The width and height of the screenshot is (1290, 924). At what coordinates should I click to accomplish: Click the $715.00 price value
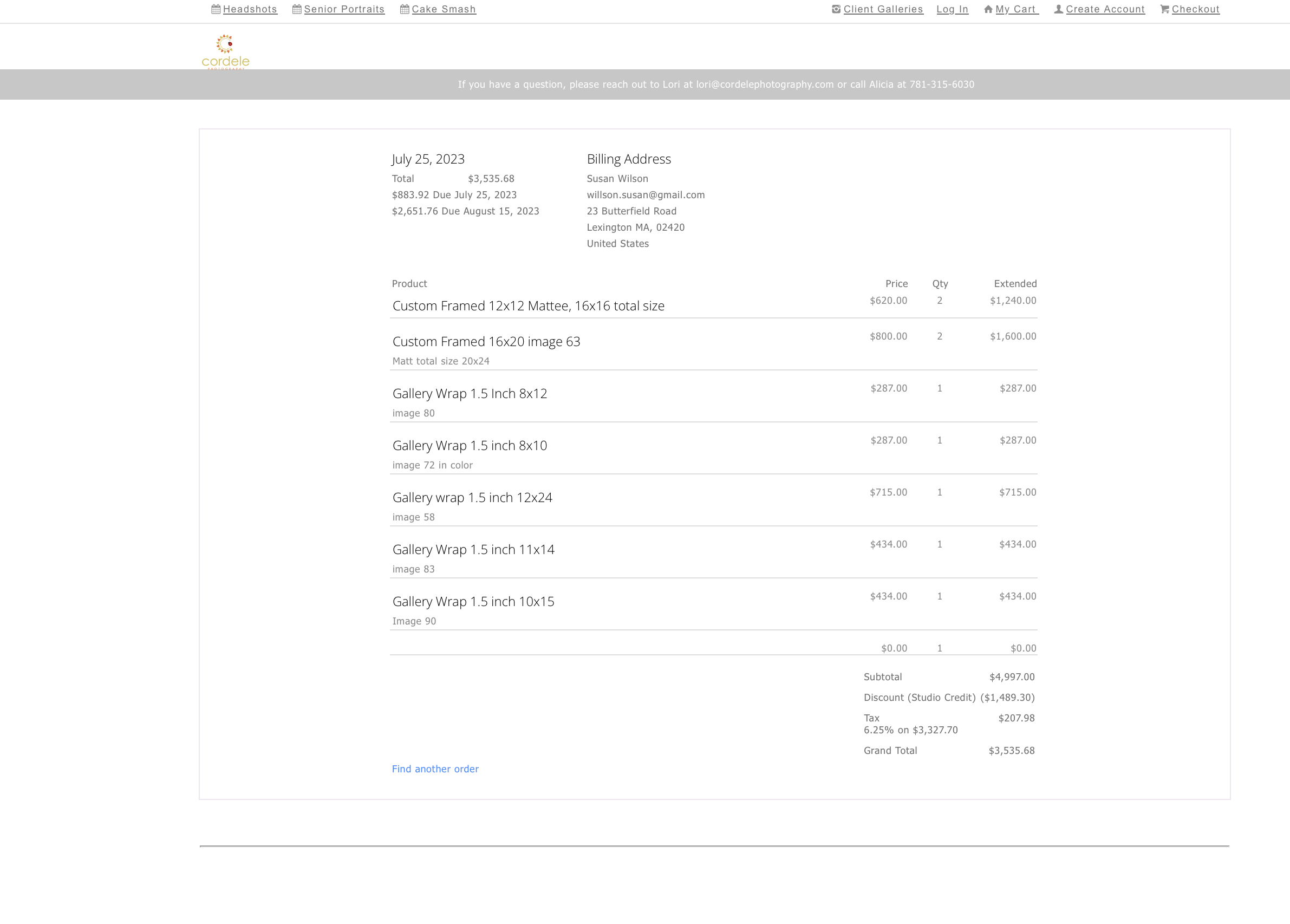889,492
